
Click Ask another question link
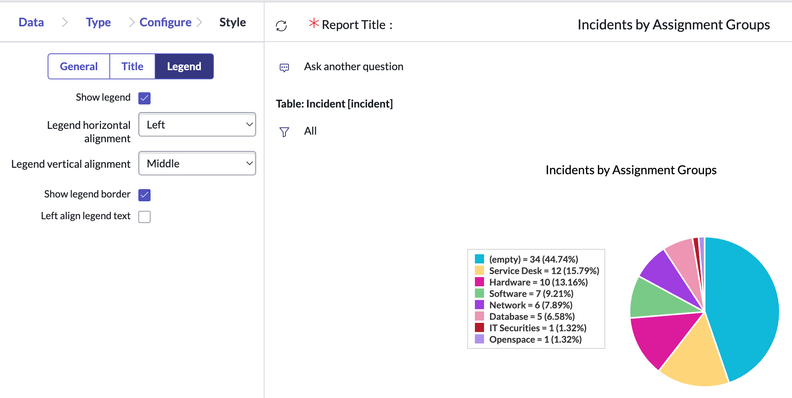coord(354,66)
